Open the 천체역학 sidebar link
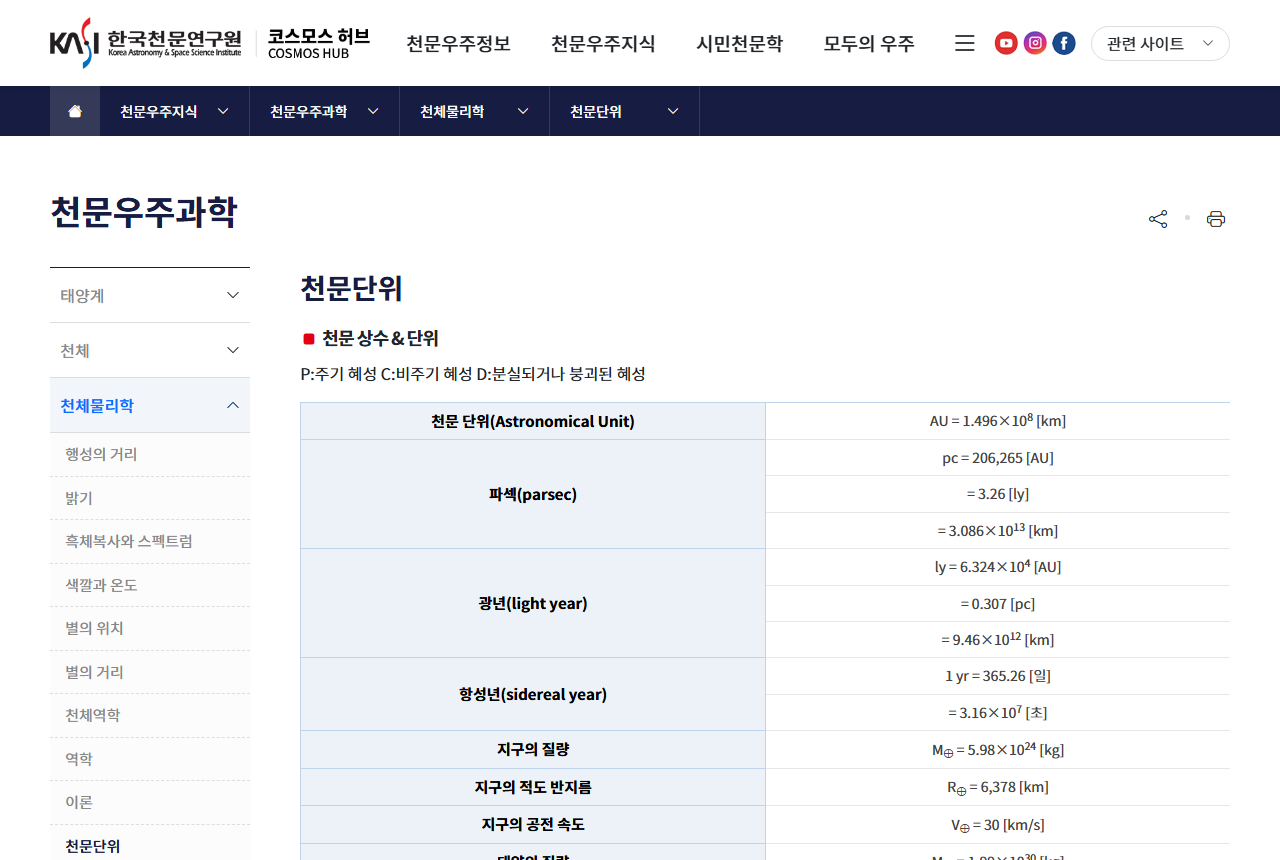This screenshot has height=860, width=1280. tap(92, 715)
